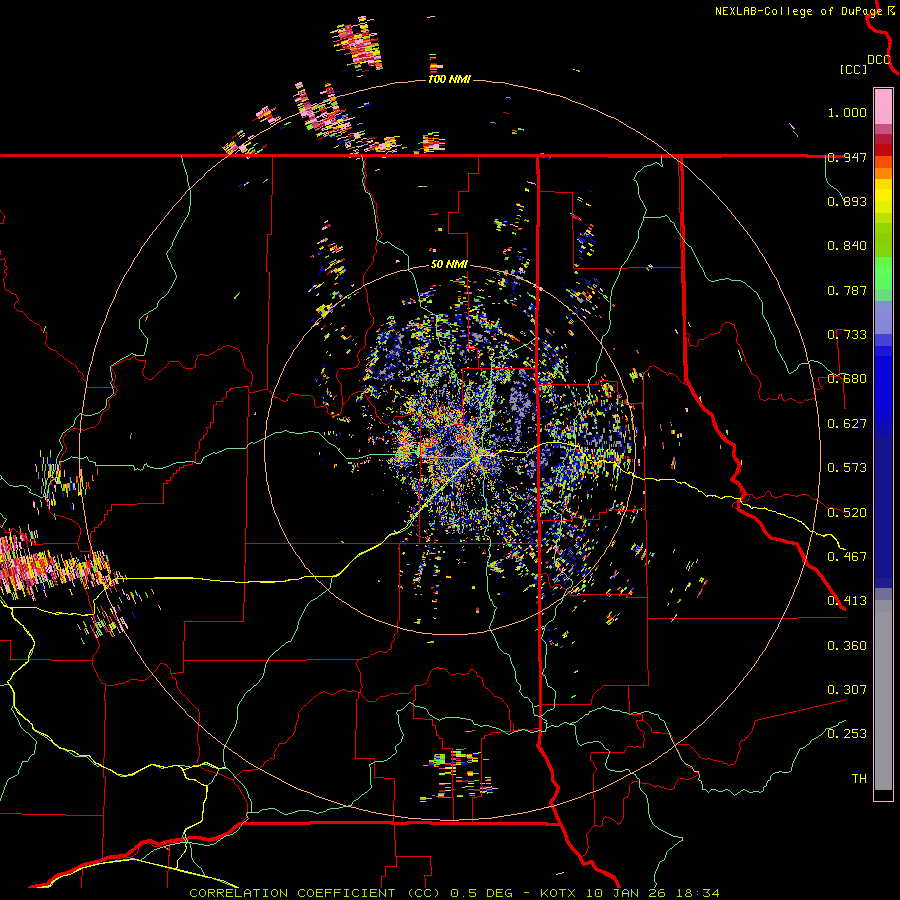900x900 pixels.
Task: Select the 0.840 legend value
Action: pyautogui.click(x=847, y=246)
